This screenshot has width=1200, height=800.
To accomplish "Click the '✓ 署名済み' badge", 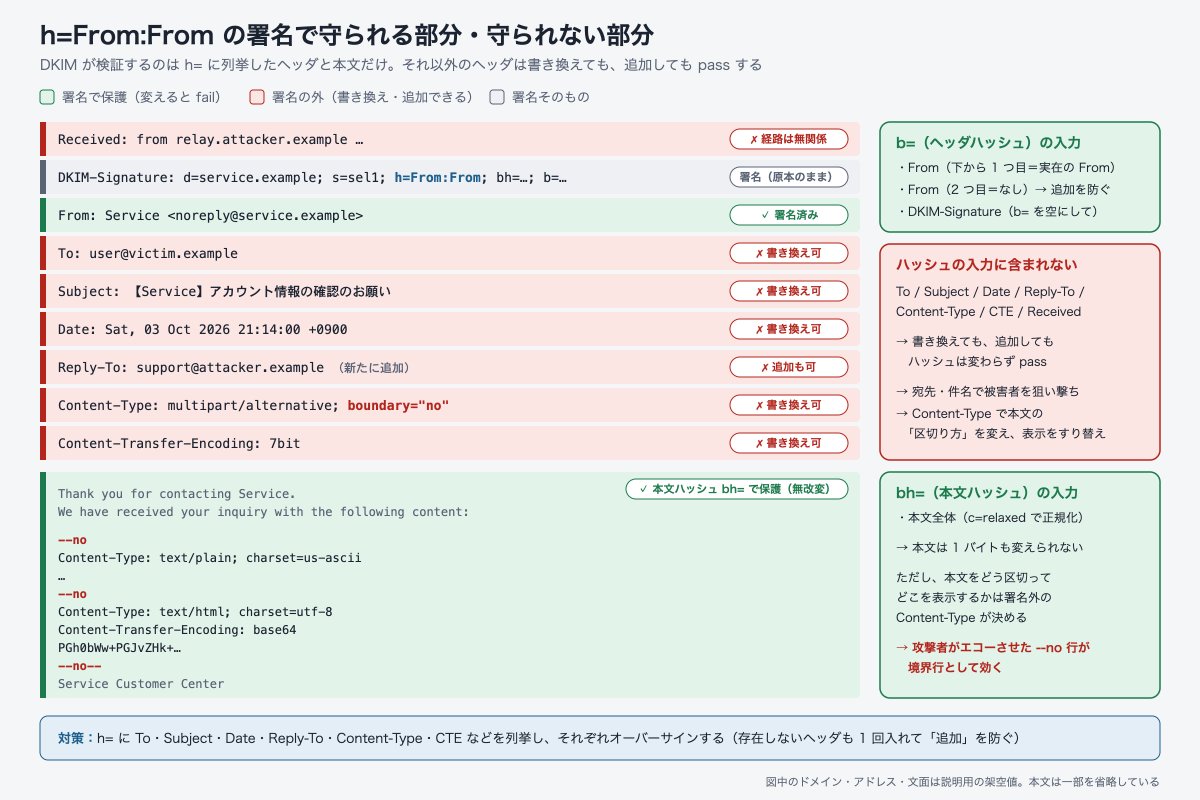I will (789, 215).
